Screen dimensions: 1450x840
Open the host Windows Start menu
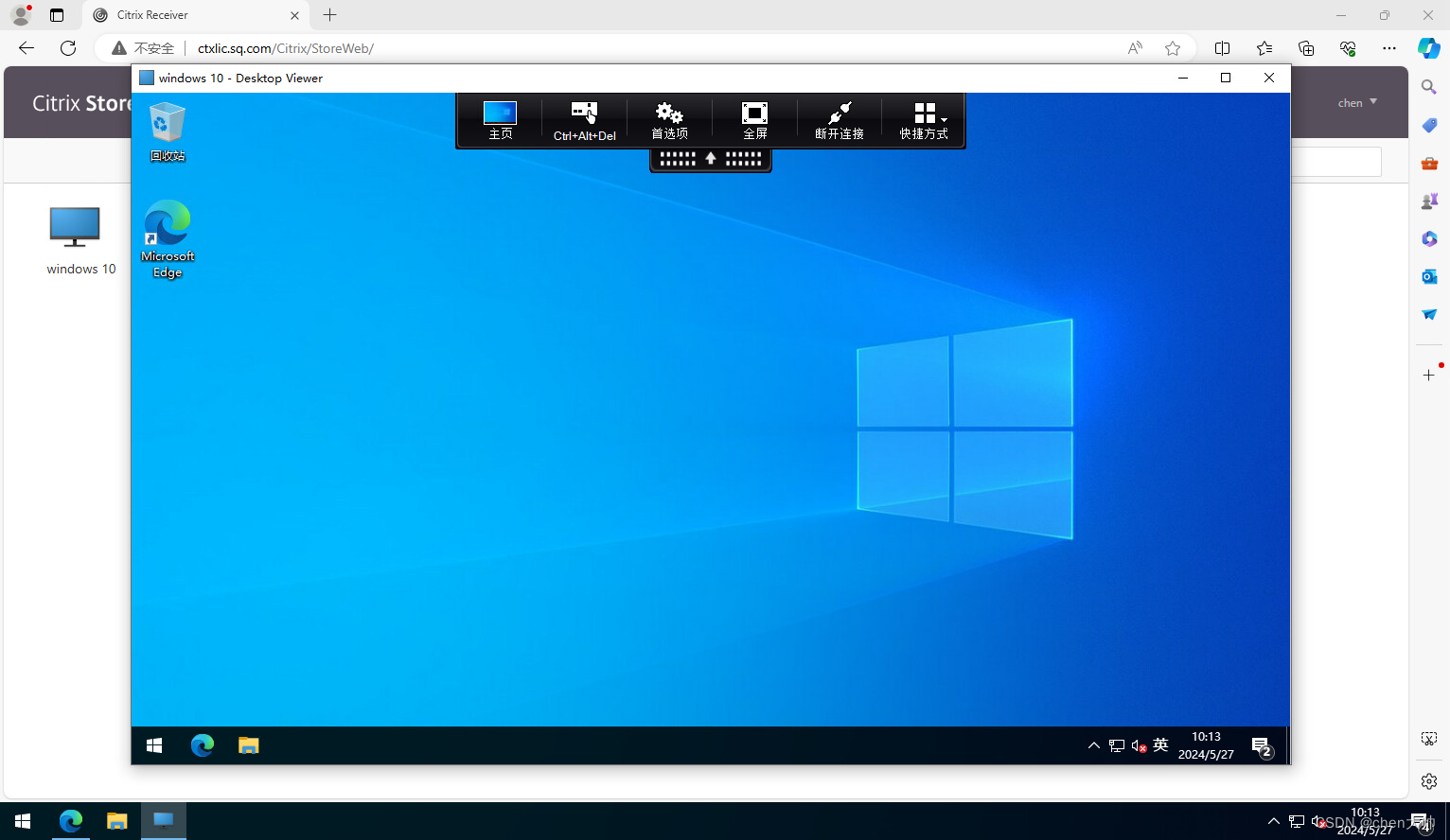(x=23, y=821)
